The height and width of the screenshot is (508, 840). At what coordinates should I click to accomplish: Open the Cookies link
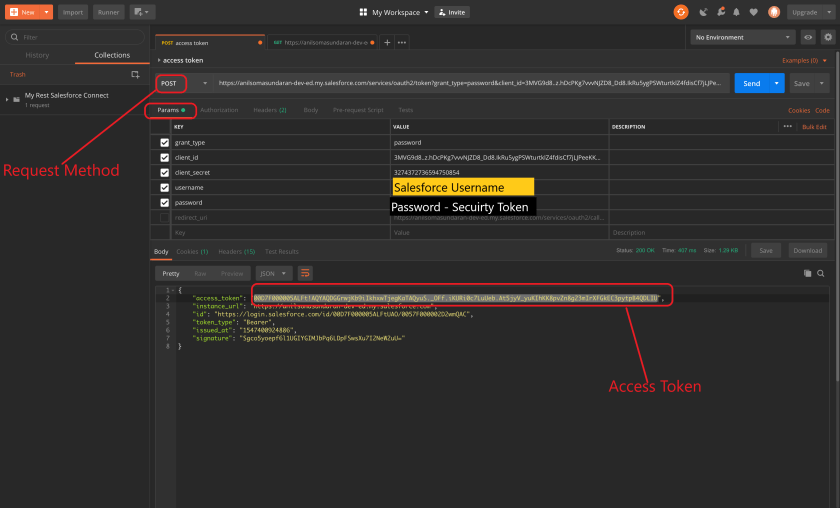pos(799,110)
